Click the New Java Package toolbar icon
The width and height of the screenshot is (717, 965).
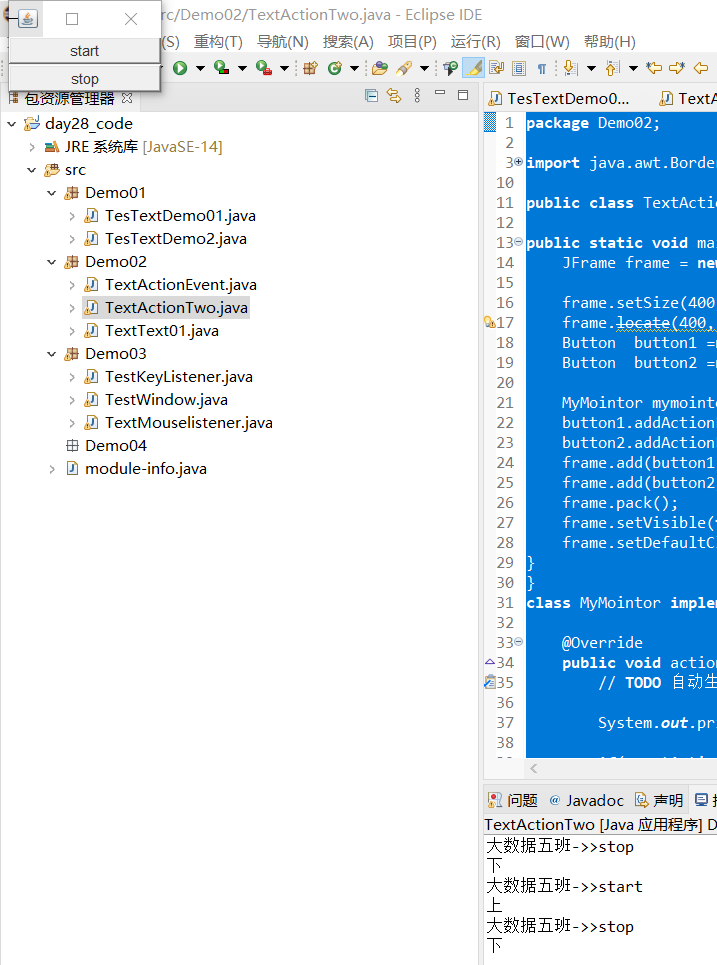pyautogui.click(x=311, y=68)
